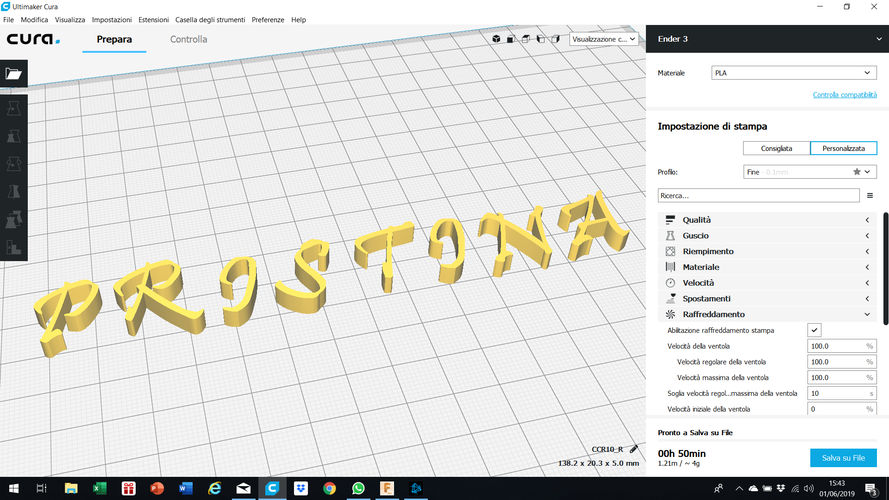Select the Rotate tool in left toolbar
The height and width of the screenshot is (500, 889).
click(x=14, y=164)
